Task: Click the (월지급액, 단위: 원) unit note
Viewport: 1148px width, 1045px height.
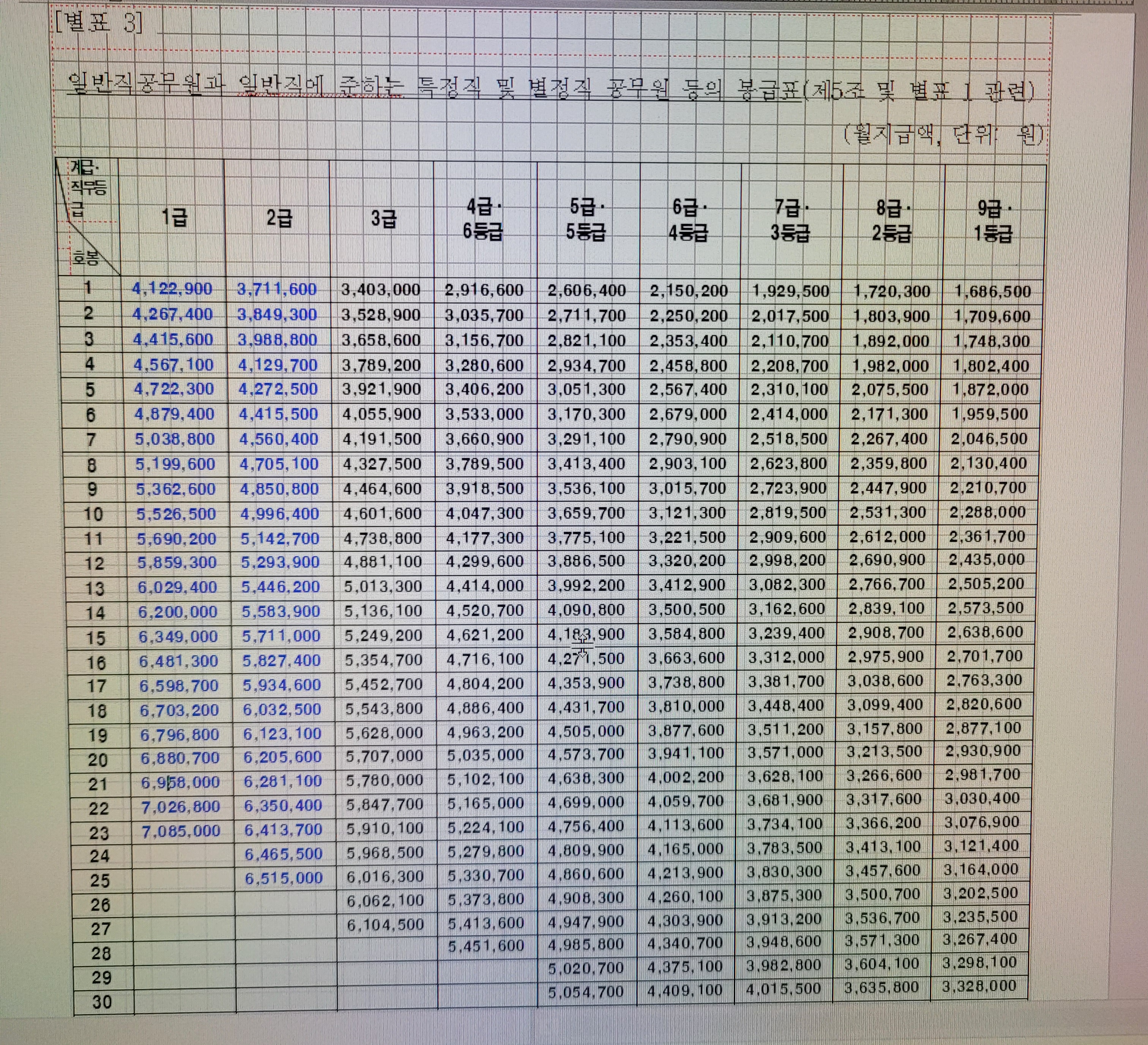Action: 944,135
